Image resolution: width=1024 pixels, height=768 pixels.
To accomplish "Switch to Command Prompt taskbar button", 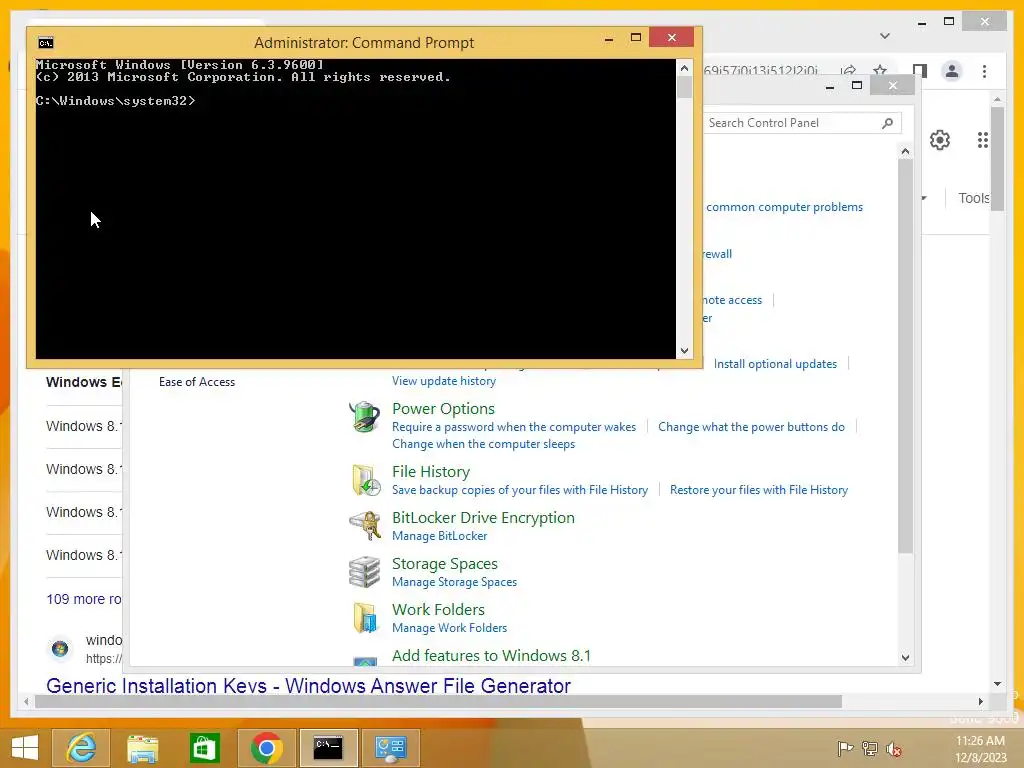I will 328,748.
